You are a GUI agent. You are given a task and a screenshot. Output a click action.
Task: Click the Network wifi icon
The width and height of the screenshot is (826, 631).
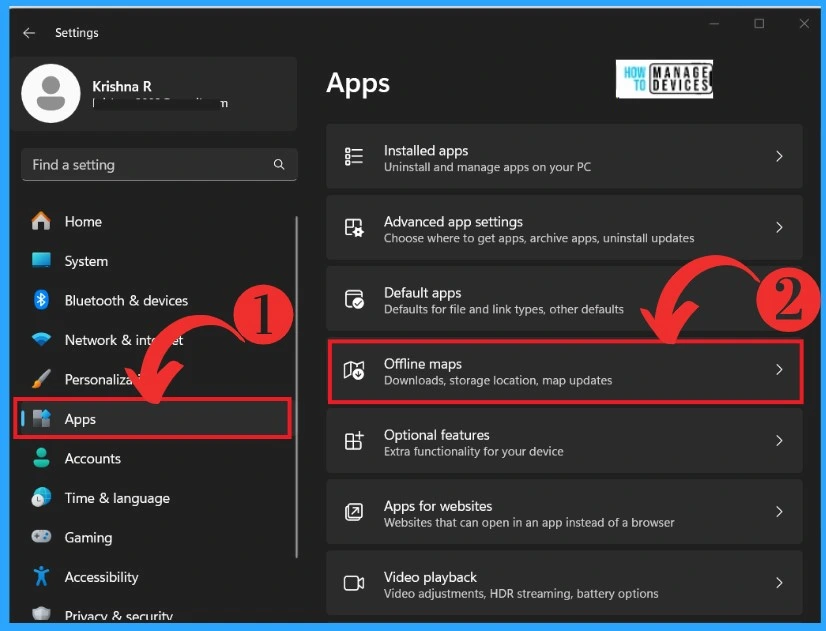click(41, 339)
